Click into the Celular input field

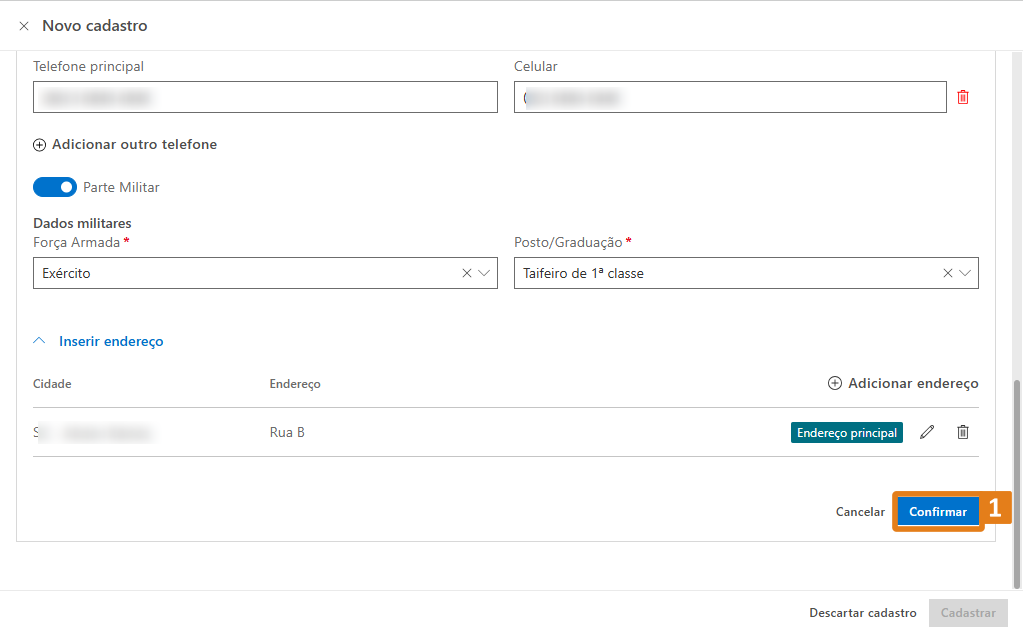730,97
